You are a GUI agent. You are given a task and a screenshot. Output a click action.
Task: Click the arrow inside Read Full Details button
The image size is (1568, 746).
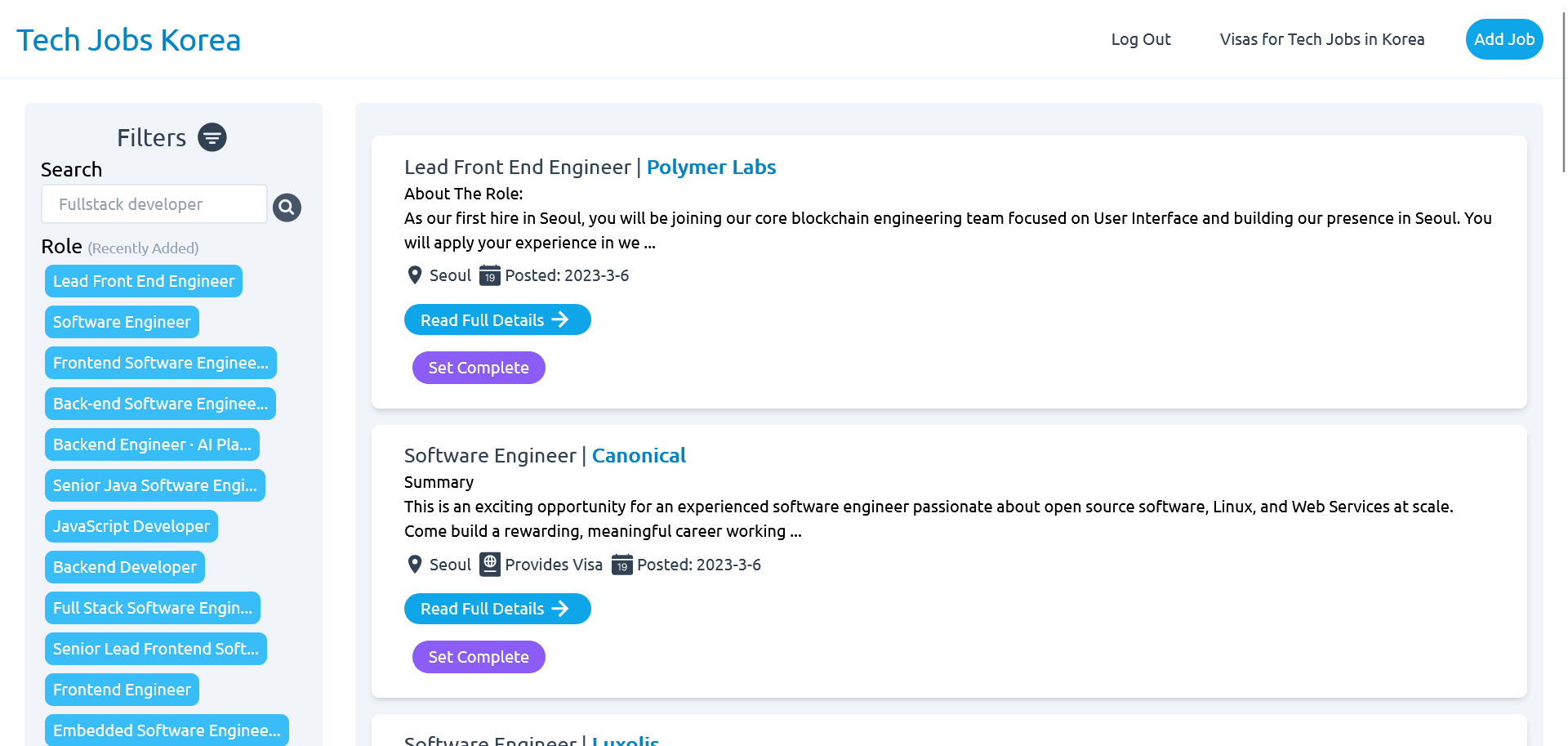562,319
